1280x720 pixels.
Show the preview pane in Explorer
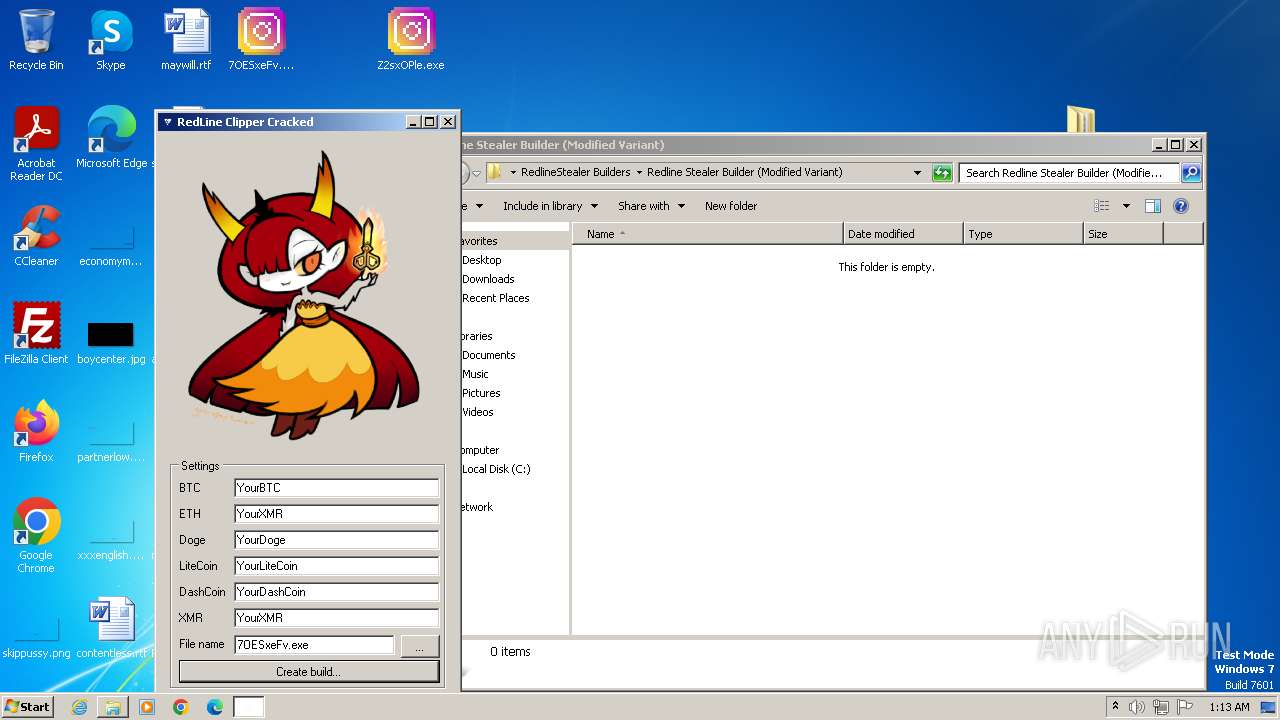pyautogui.click(x=1152, y=206)
